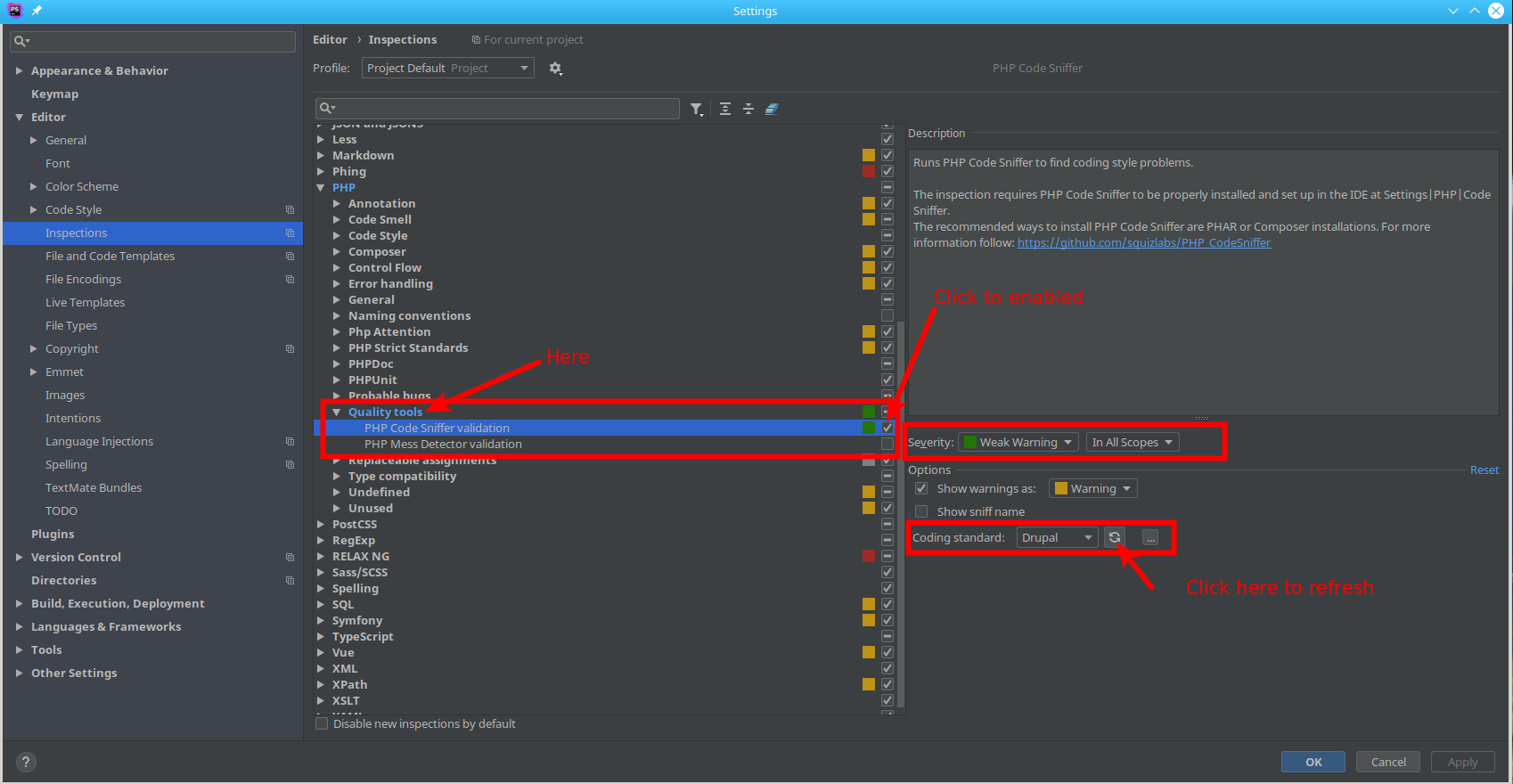The width and height of the screenshot is (1513, 784).
Task: Refresh the coding standard list
Action: (1115, 537)
